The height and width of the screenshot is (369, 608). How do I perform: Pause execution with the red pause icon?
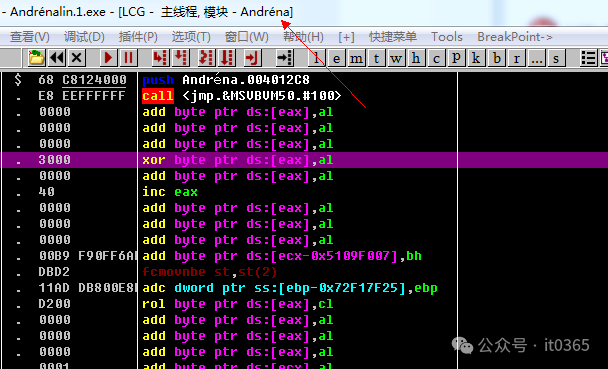point(128,58)
